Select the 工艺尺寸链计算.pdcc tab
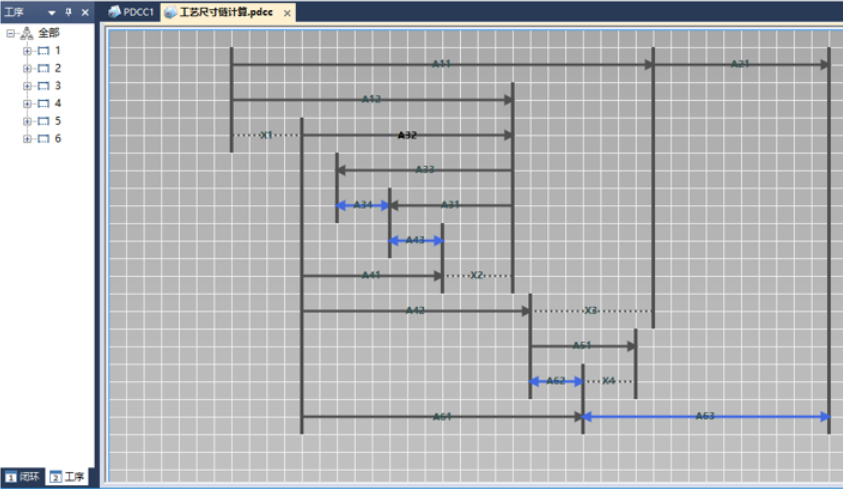Image resolution: width=843 pixels, height=490 pixels. tap(224, 13)
